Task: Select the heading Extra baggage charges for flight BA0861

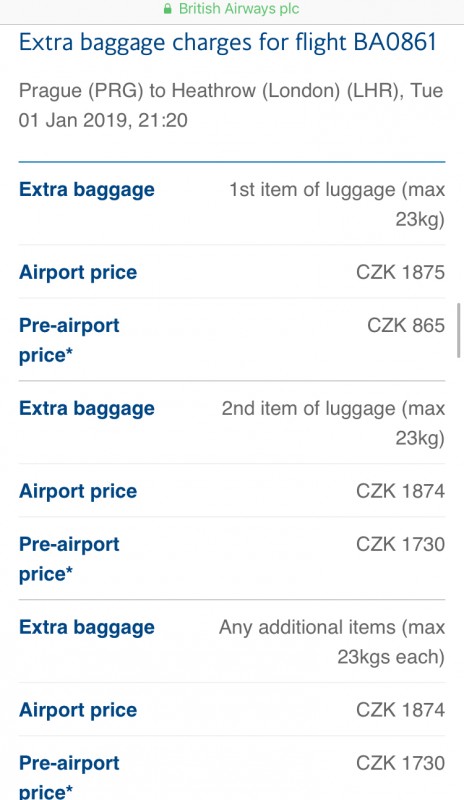Action: point(228,42)
